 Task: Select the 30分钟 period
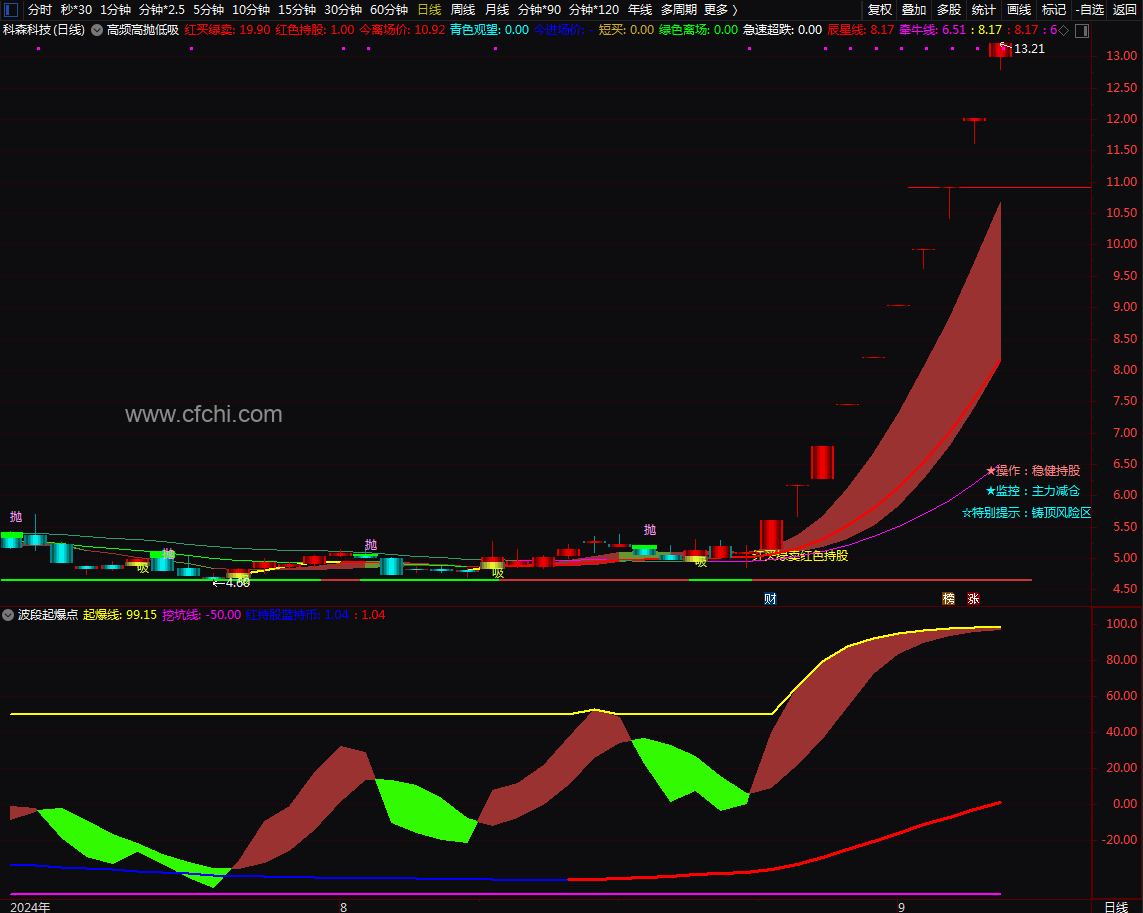tap(343, 9)
